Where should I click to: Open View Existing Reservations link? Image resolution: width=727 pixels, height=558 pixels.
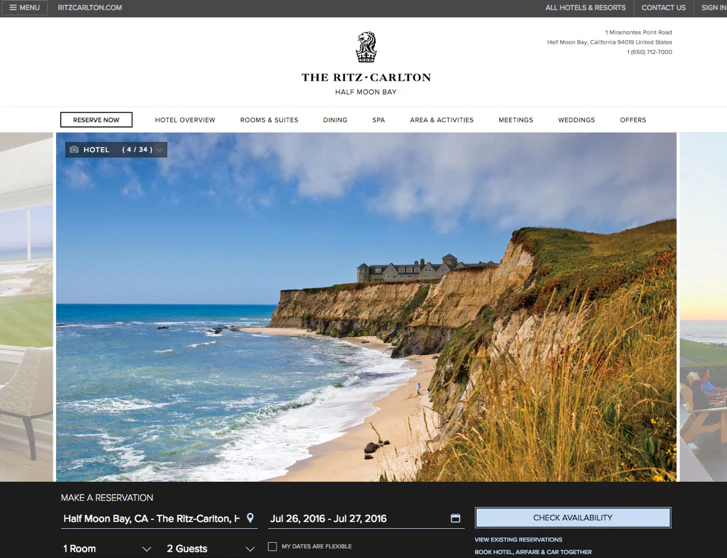(x=518, y=539)
